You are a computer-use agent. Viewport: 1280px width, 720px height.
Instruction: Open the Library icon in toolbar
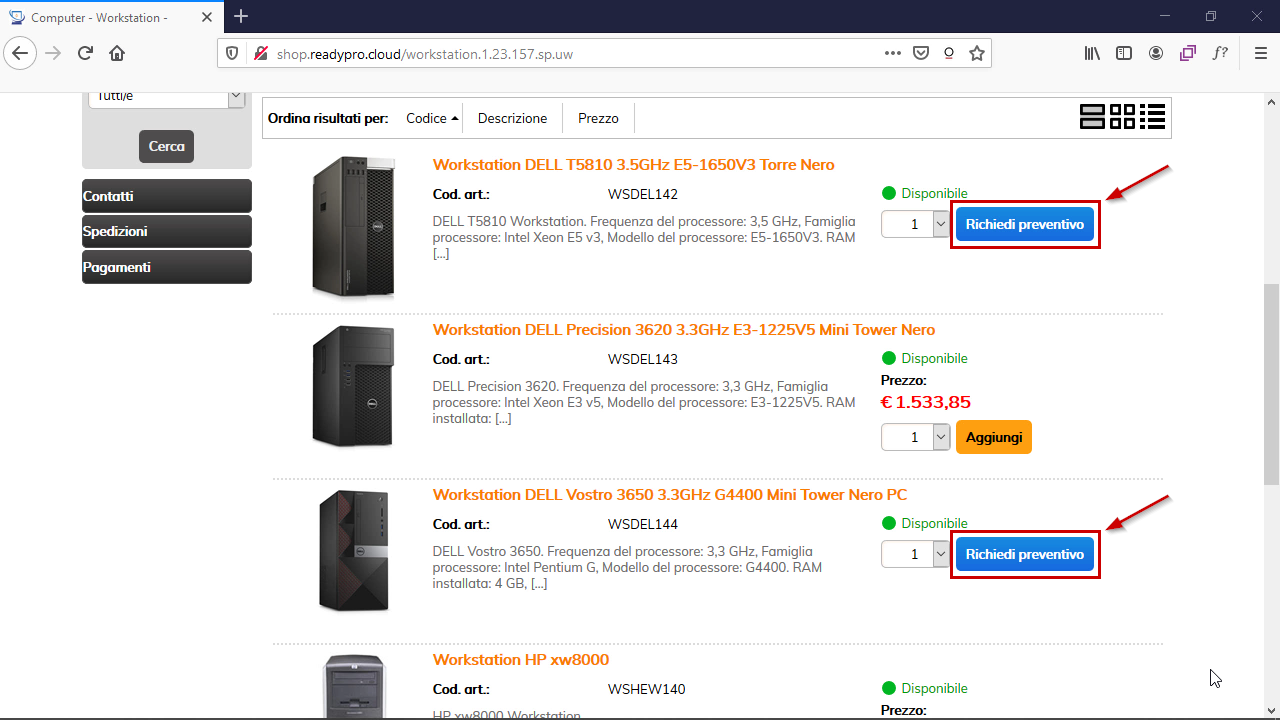coord(1092,53)
